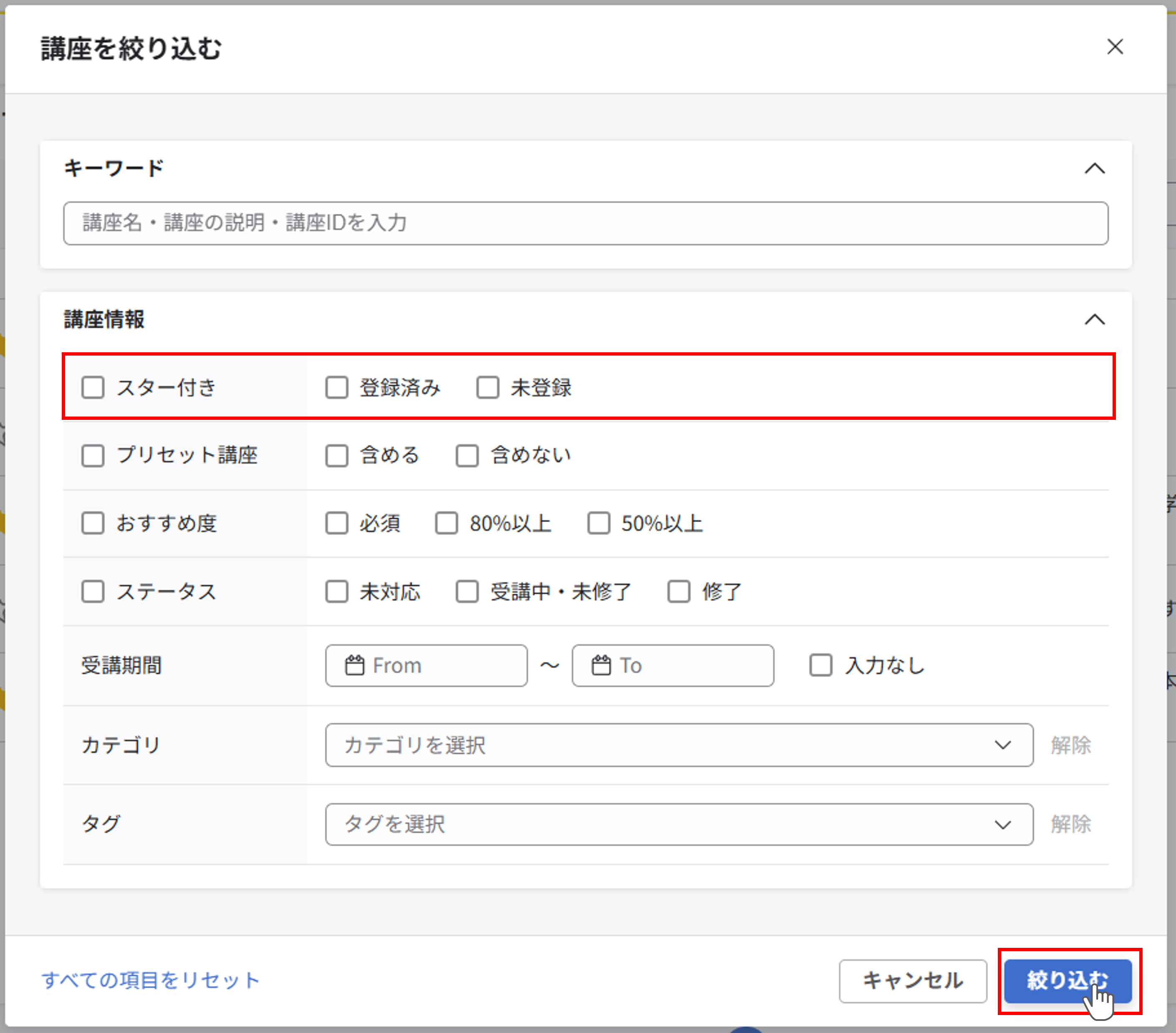This screenshot has width=1176, height=1033.
Task: Close the 講座を絞り込む dialog with X
Action: (1114, 47)
